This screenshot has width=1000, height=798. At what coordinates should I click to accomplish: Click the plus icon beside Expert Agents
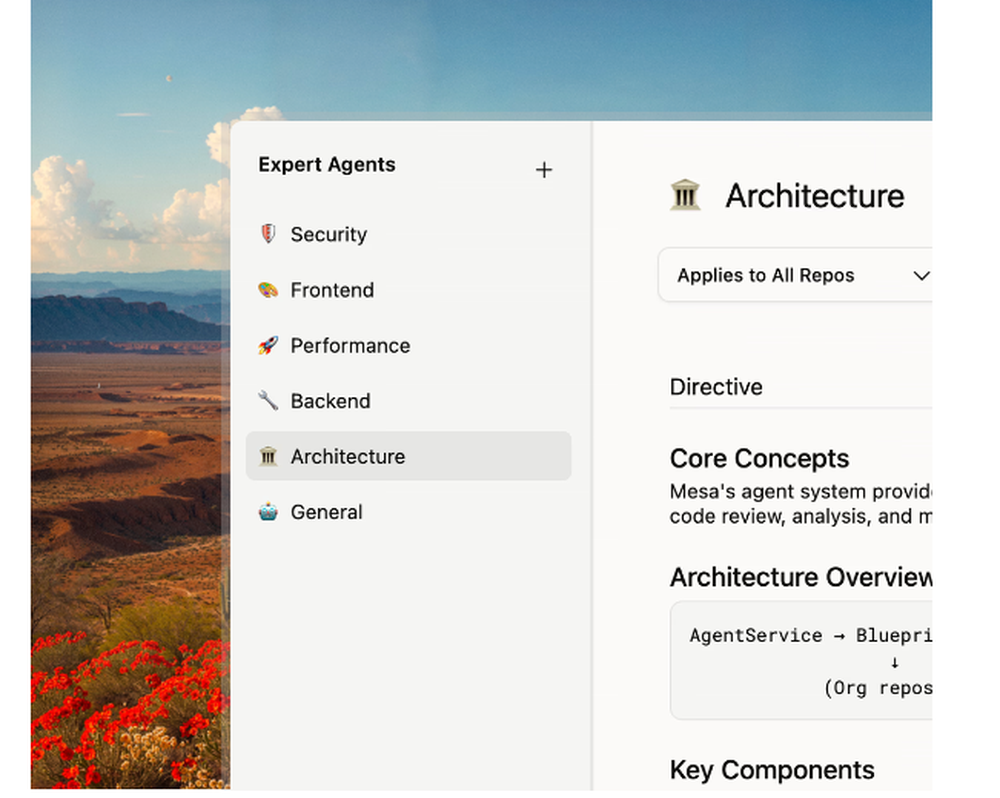(x=544, y=170)
